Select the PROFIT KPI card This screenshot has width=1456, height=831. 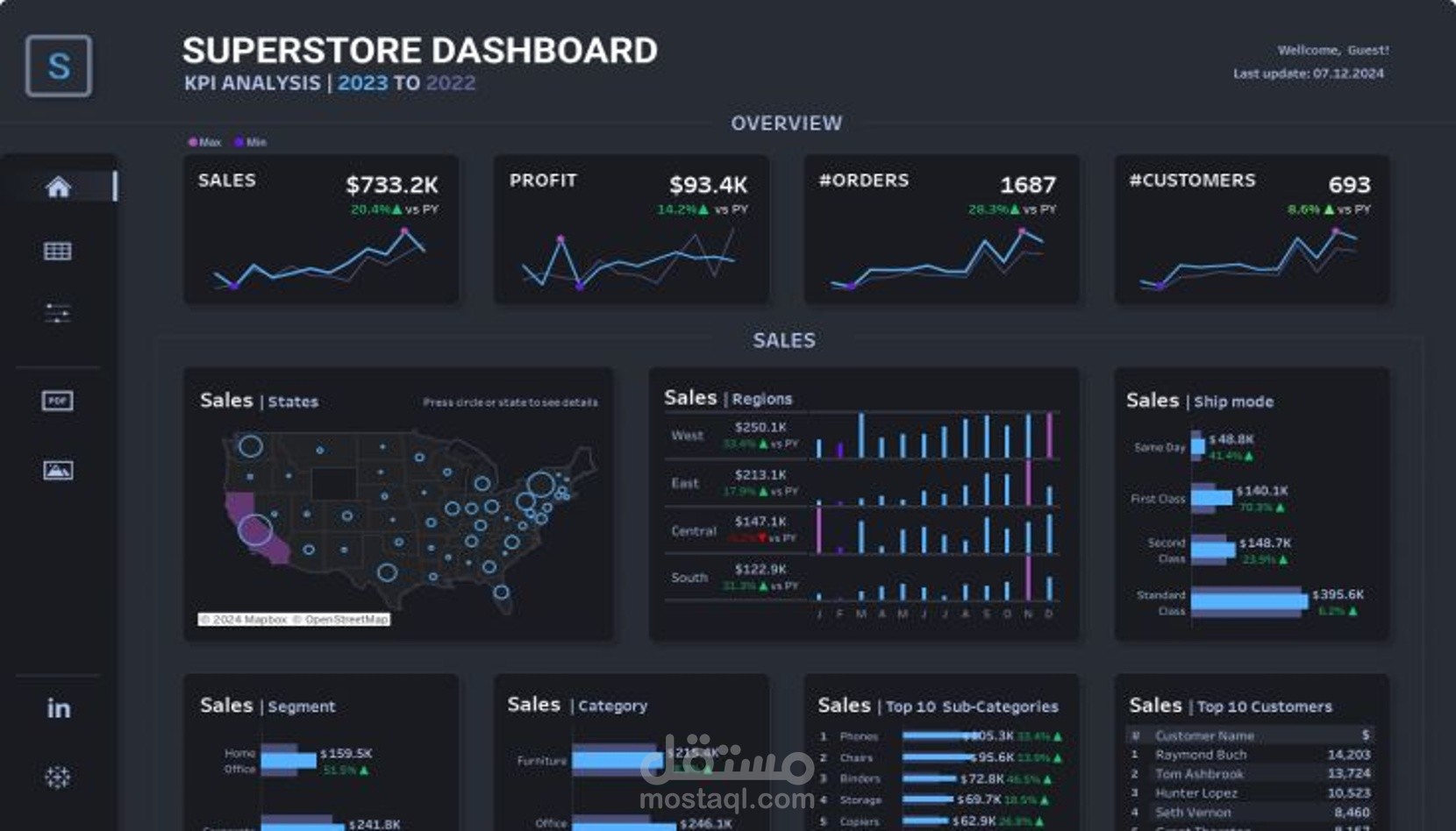pos(632,230)
